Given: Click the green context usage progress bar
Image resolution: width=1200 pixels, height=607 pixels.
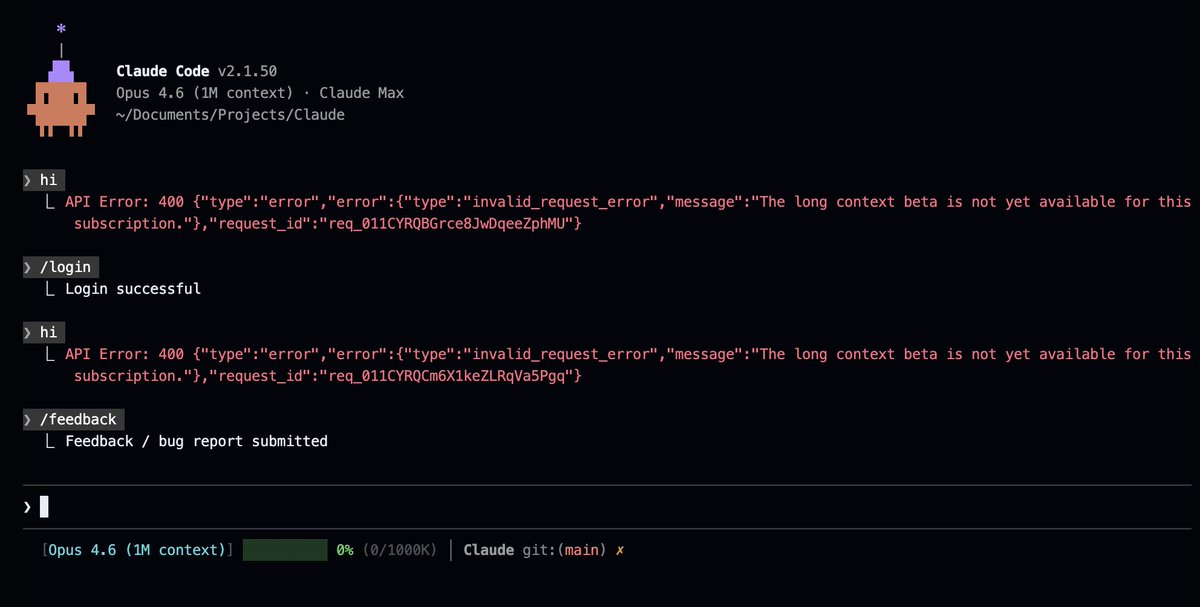Looking at the screenshot, I should click(285, 550).
